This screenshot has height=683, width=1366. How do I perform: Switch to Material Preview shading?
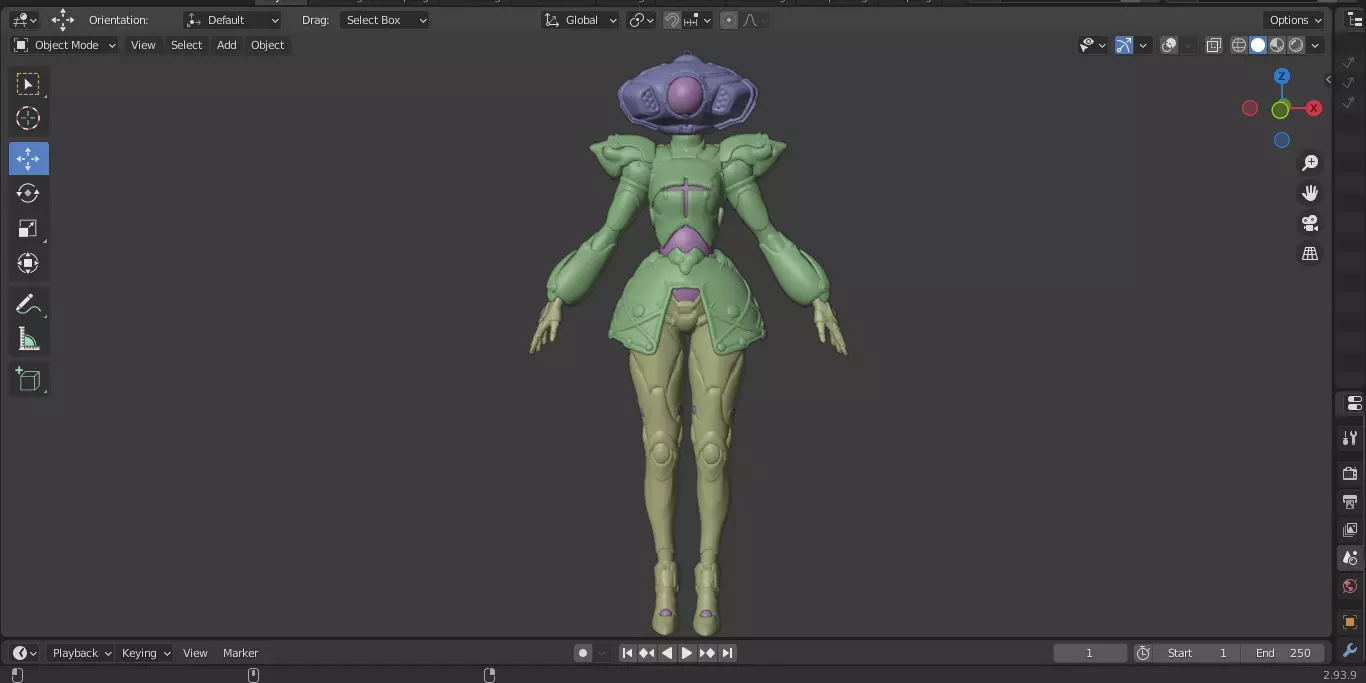click(1277, 45)
